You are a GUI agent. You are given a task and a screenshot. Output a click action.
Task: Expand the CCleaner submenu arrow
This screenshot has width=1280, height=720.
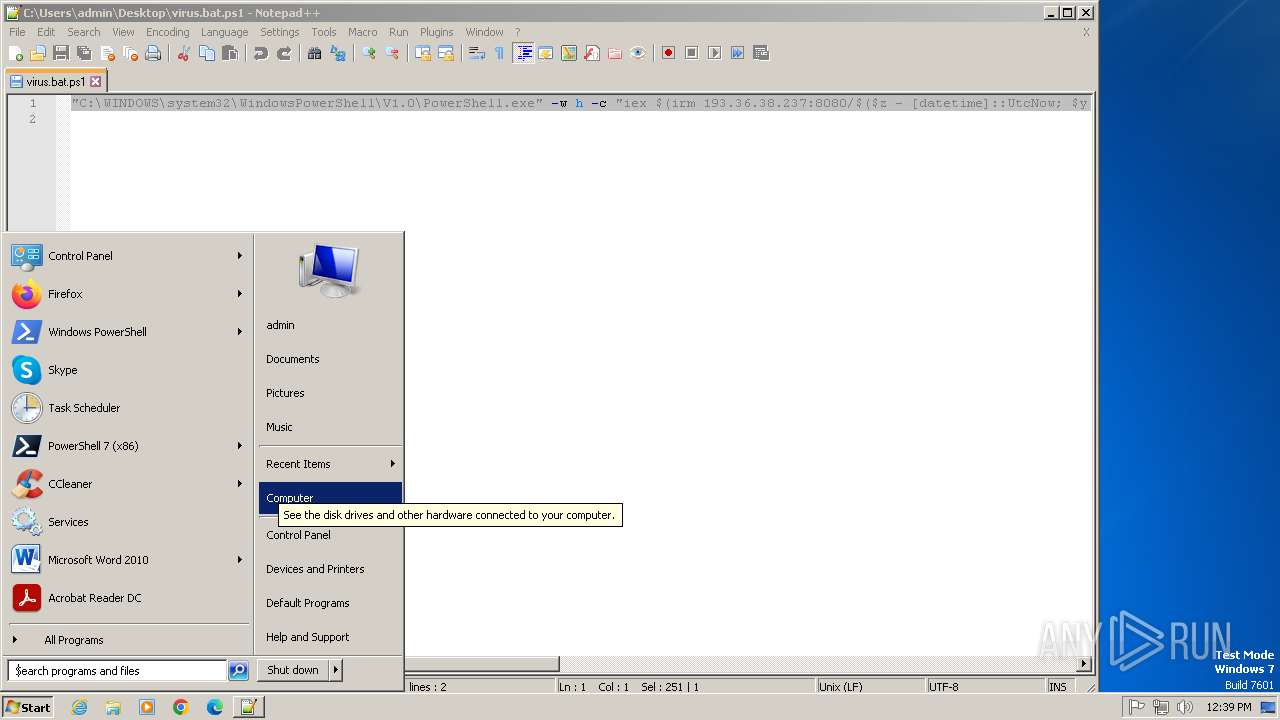pos(240,484)
